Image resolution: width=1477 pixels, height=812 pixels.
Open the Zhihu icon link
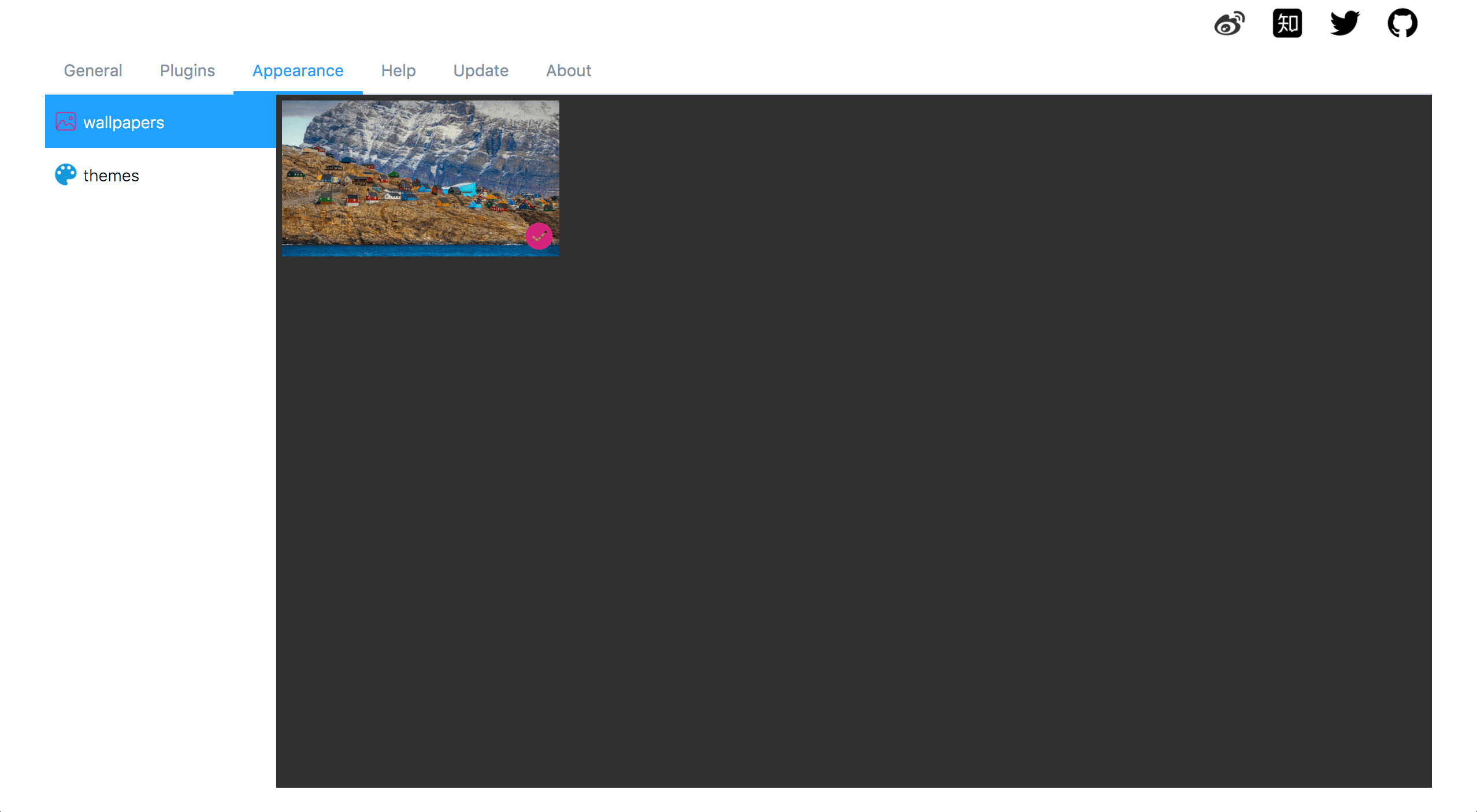click(x=1287, y=24)
